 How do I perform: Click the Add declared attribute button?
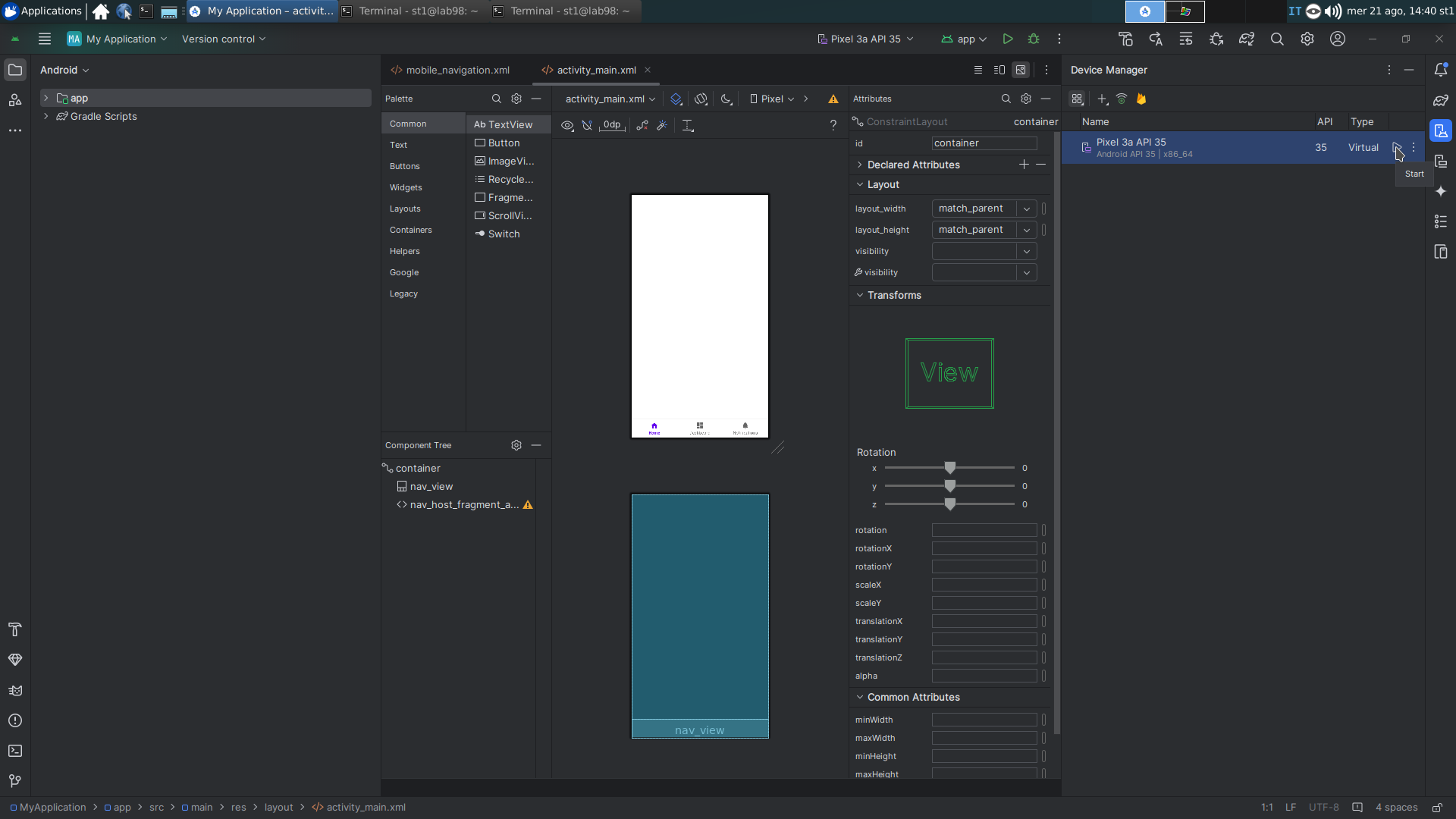[1024, 164]
